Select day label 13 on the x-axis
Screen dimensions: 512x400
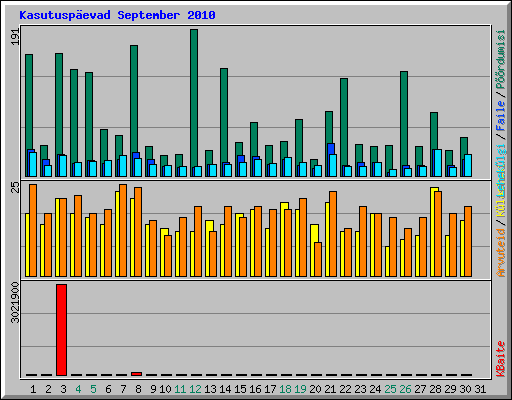(x=210, y=389)
